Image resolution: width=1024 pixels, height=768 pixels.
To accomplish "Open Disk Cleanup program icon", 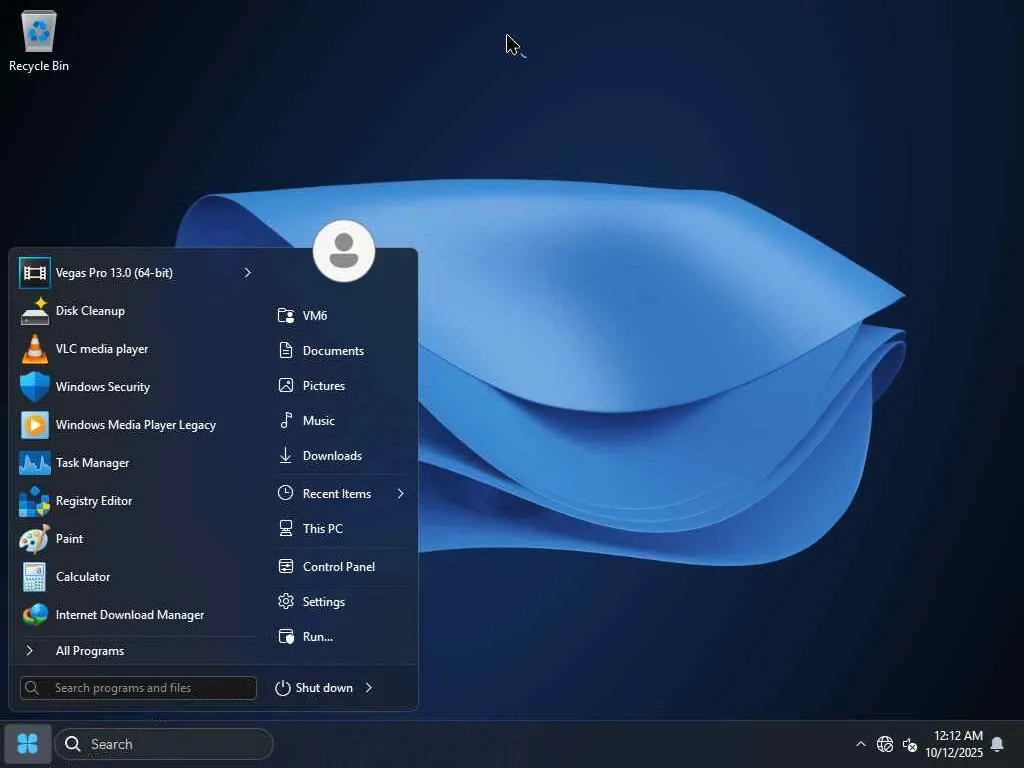I will coord(34,311).
